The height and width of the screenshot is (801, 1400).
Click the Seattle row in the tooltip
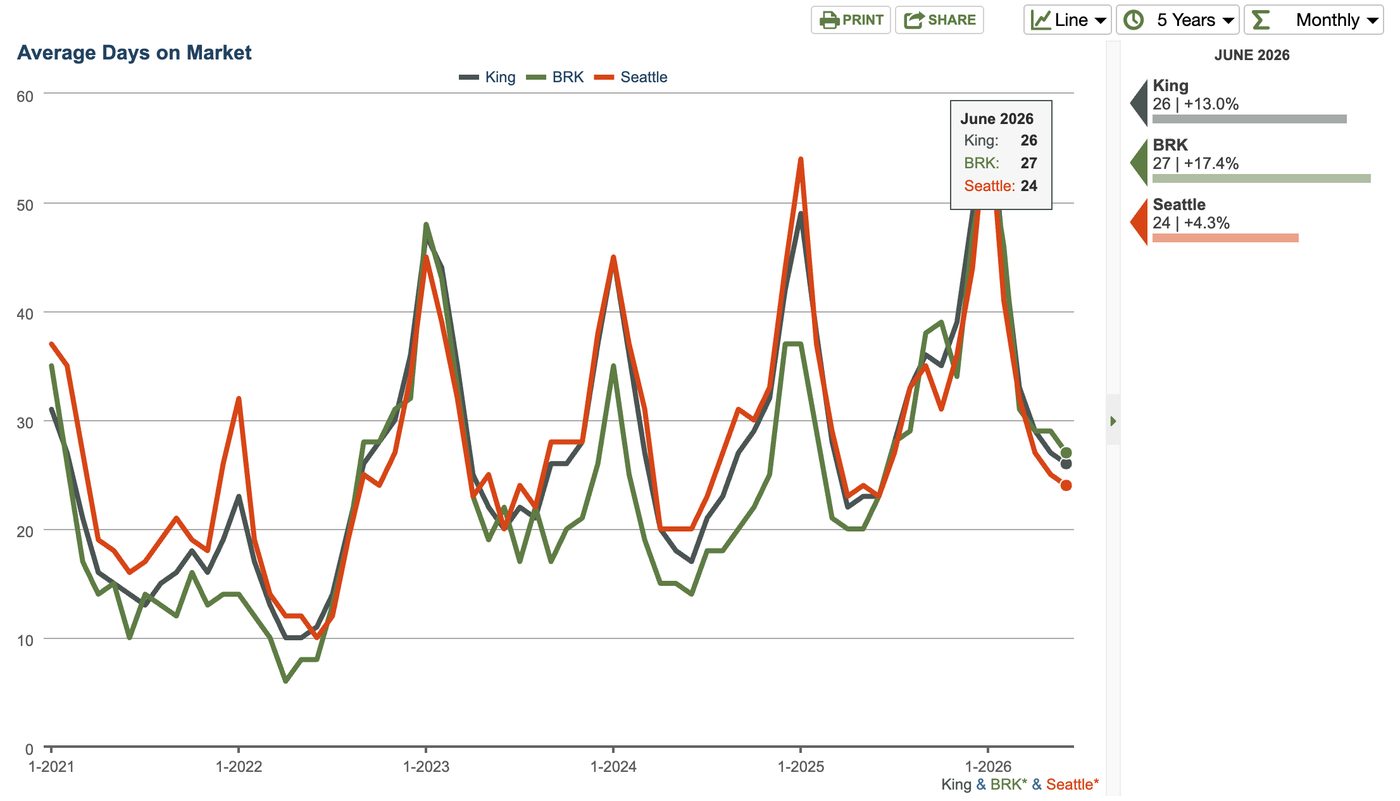(x=1000, y=185)
